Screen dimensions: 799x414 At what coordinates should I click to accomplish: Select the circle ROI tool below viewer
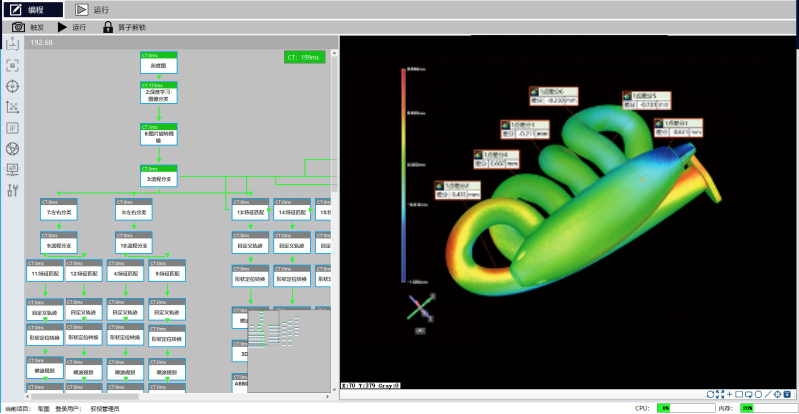coord(758,394)
